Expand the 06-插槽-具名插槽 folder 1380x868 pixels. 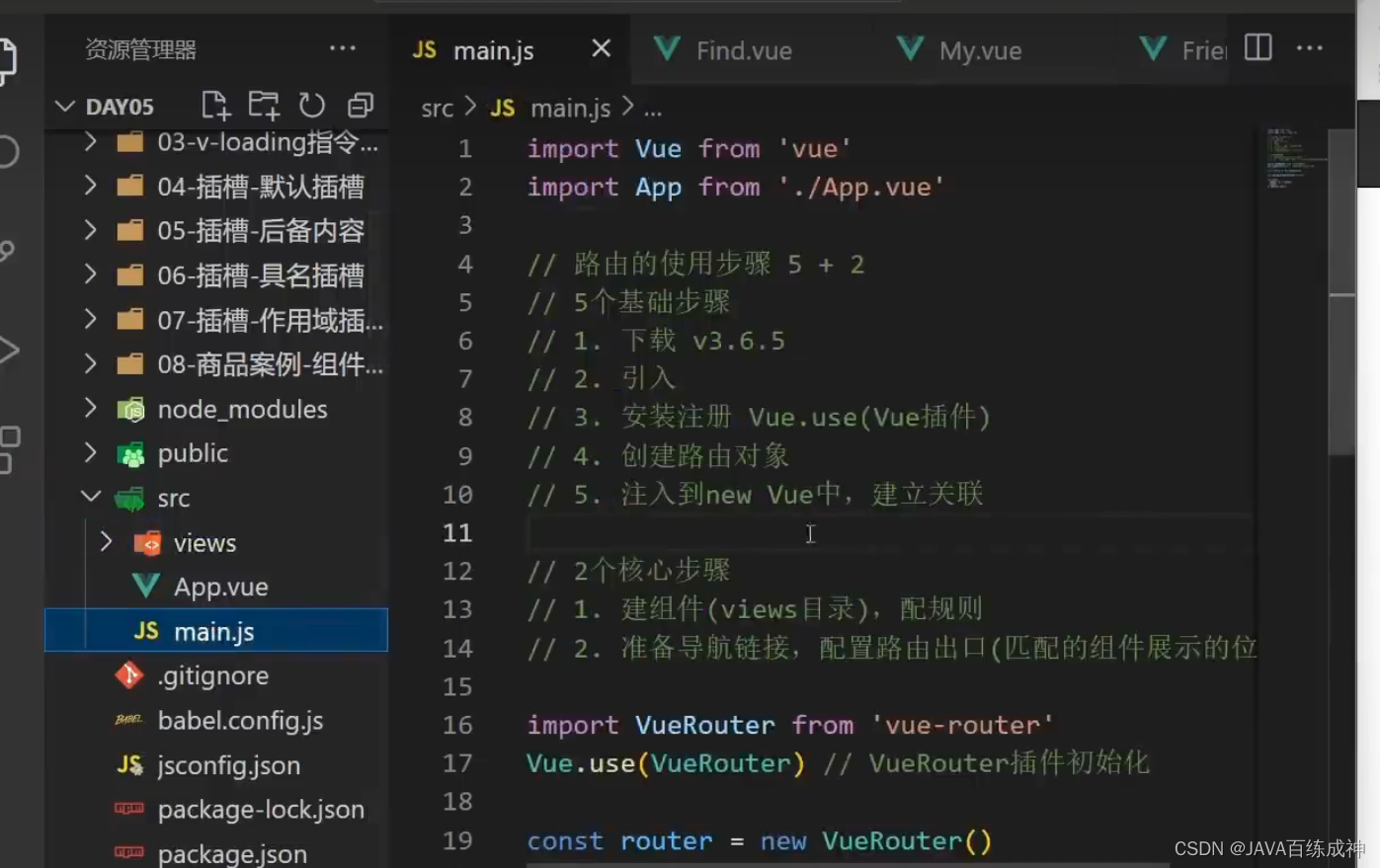(x=90, y=275)
